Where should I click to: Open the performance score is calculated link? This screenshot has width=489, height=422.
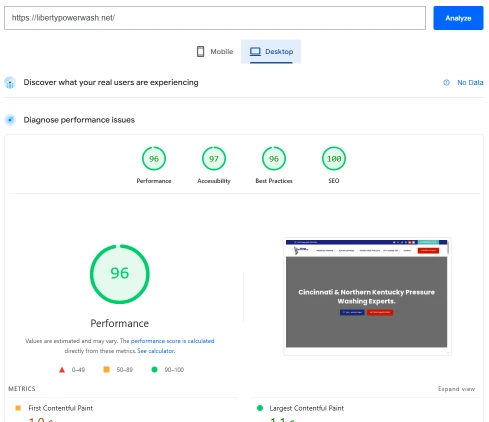(172, 341)
